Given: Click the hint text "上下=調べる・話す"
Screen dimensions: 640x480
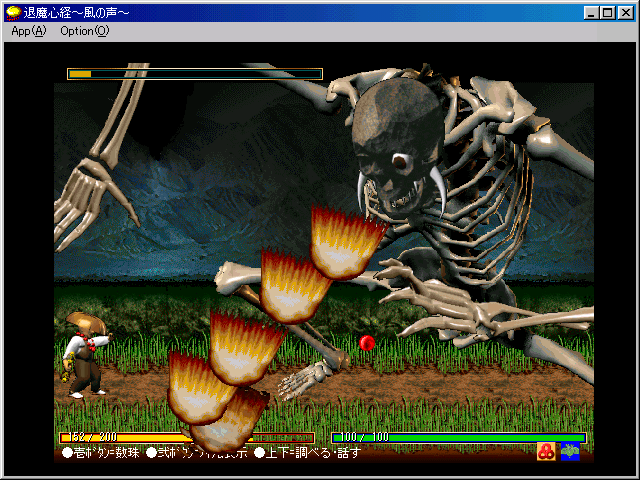Looking at the screenshot, I should (x=308, y=453).
